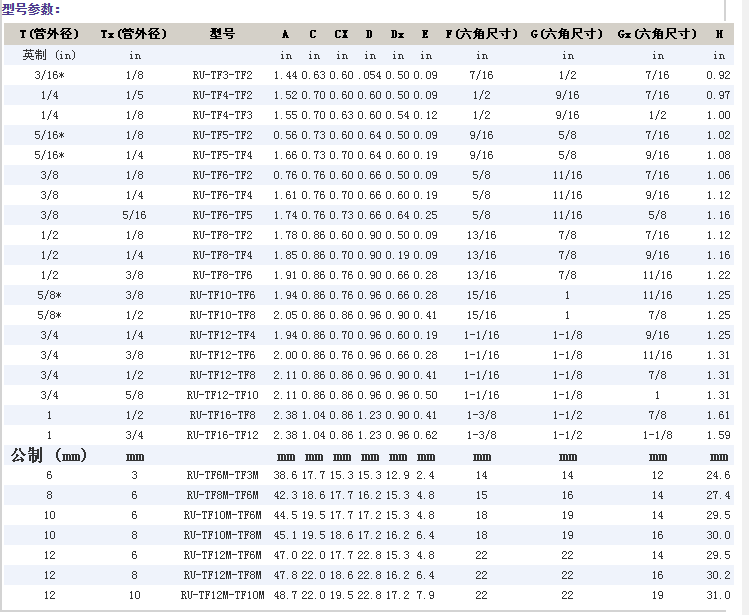Click model cell RU-TF6-TF2

(x=222, y=175)
